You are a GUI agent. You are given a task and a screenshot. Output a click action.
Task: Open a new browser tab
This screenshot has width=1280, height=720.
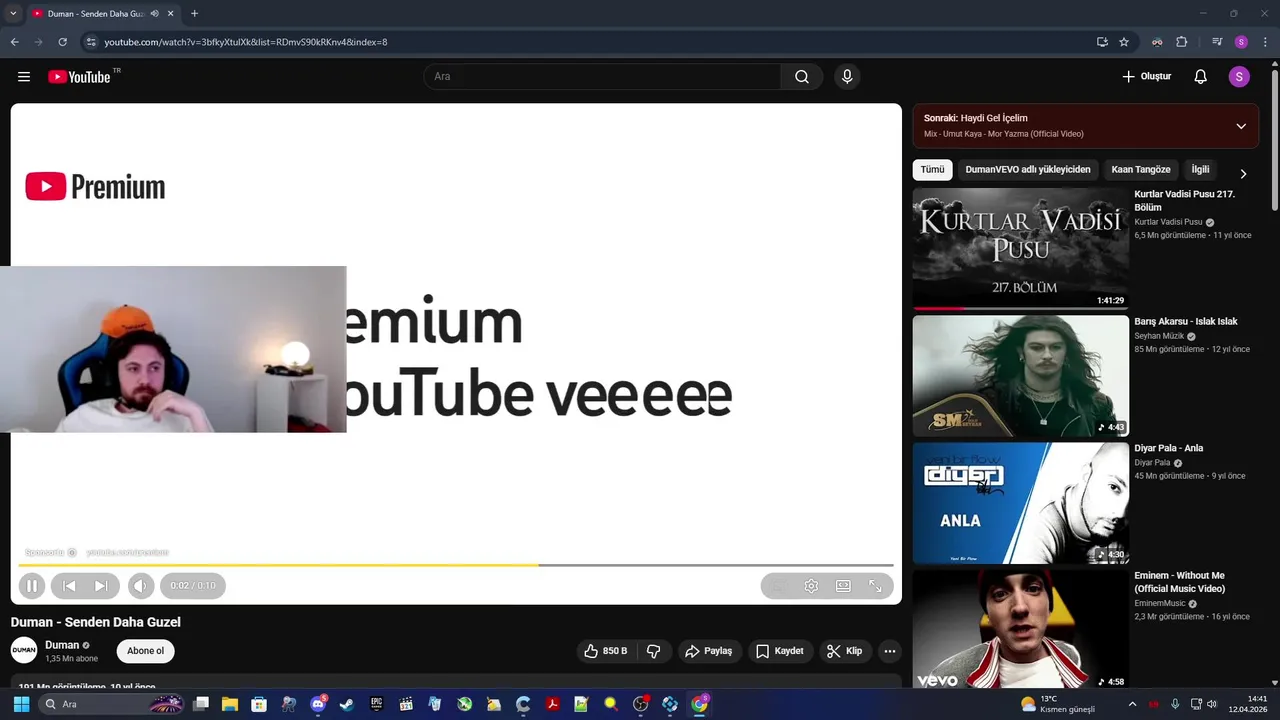coord(194,13)
